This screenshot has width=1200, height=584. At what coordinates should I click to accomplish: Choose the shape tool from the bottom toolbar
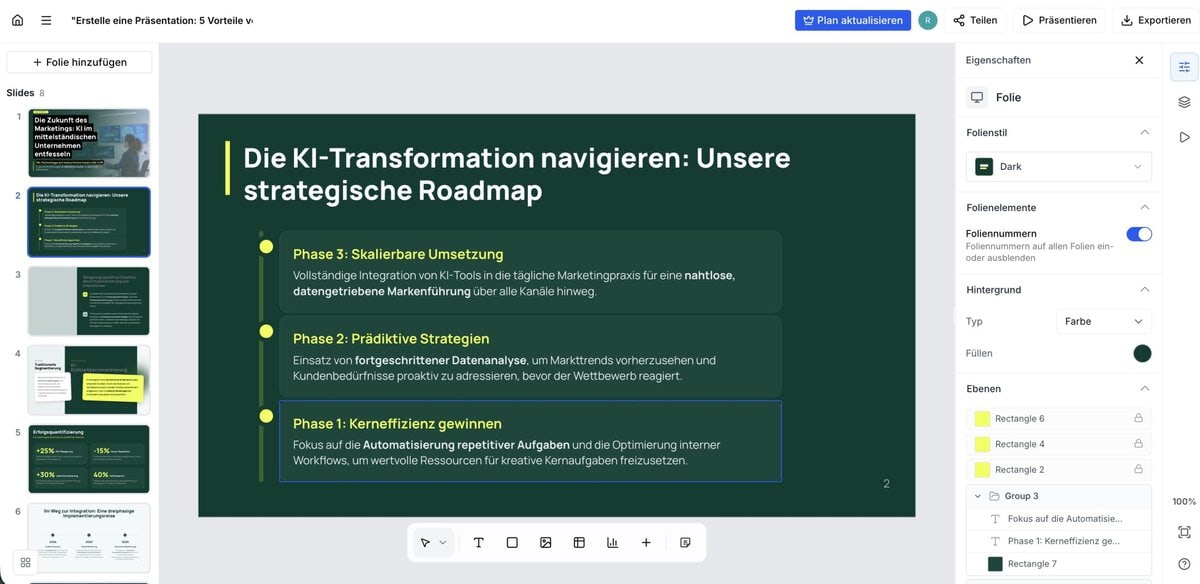point(511,541)
